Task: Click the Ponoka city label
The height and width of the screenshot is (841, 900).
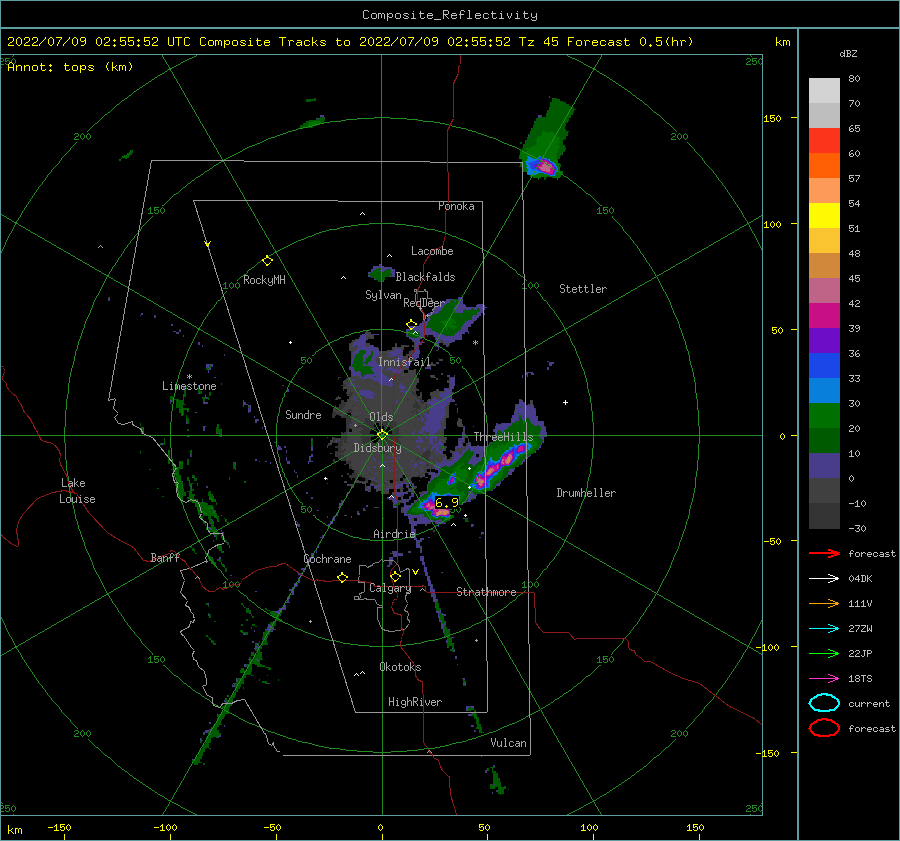Action: pyautogui.click(x=456, y=206)
